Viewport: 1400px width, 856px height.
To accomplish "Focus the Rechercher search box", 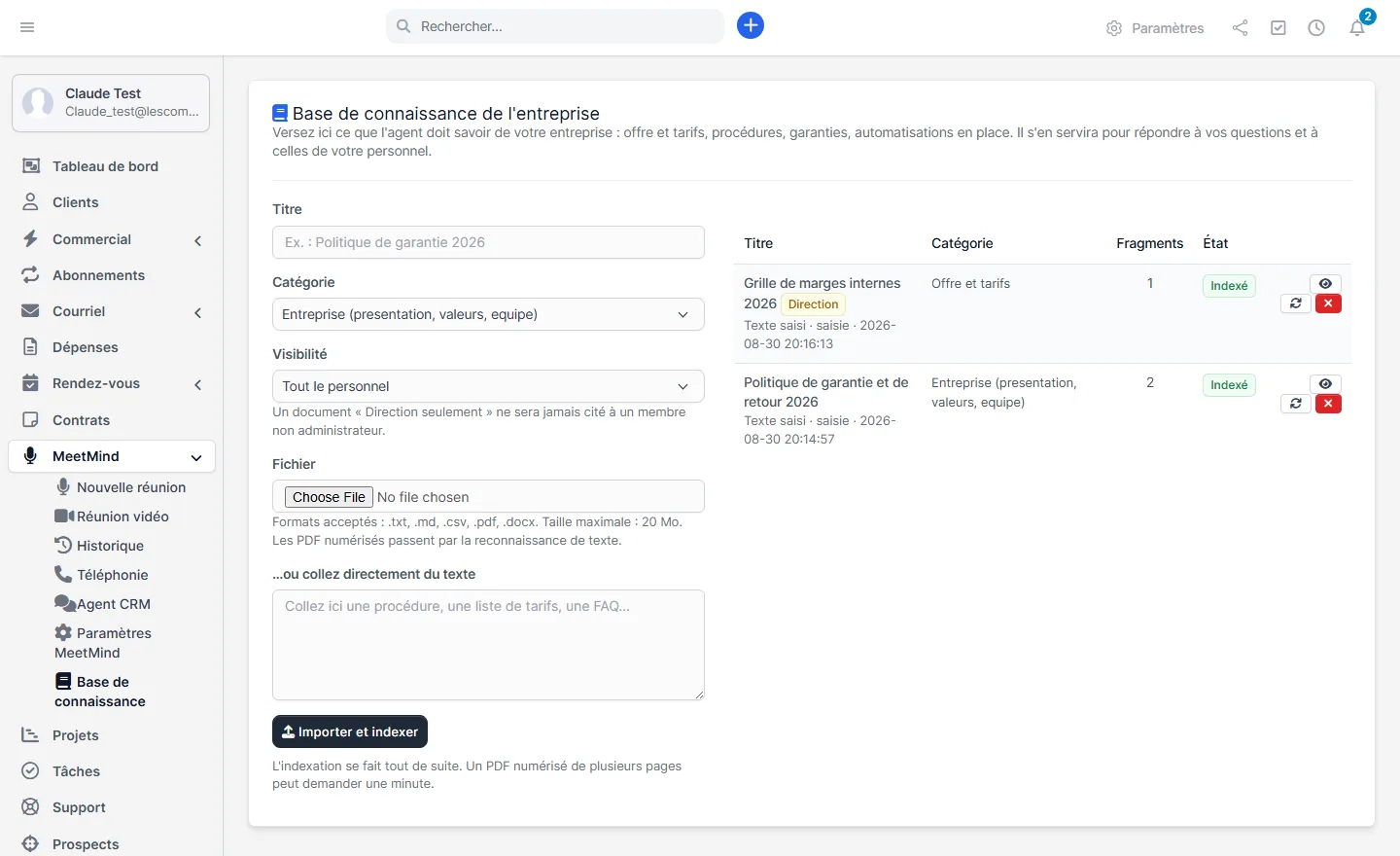I will pos(555,26).
